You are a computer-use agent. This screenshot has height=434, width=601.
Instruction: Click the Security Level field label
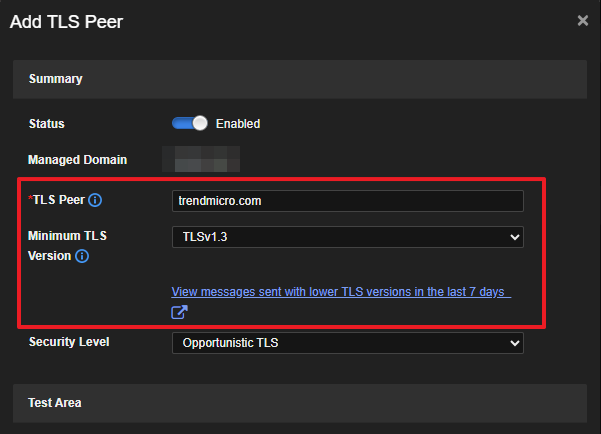69,342
